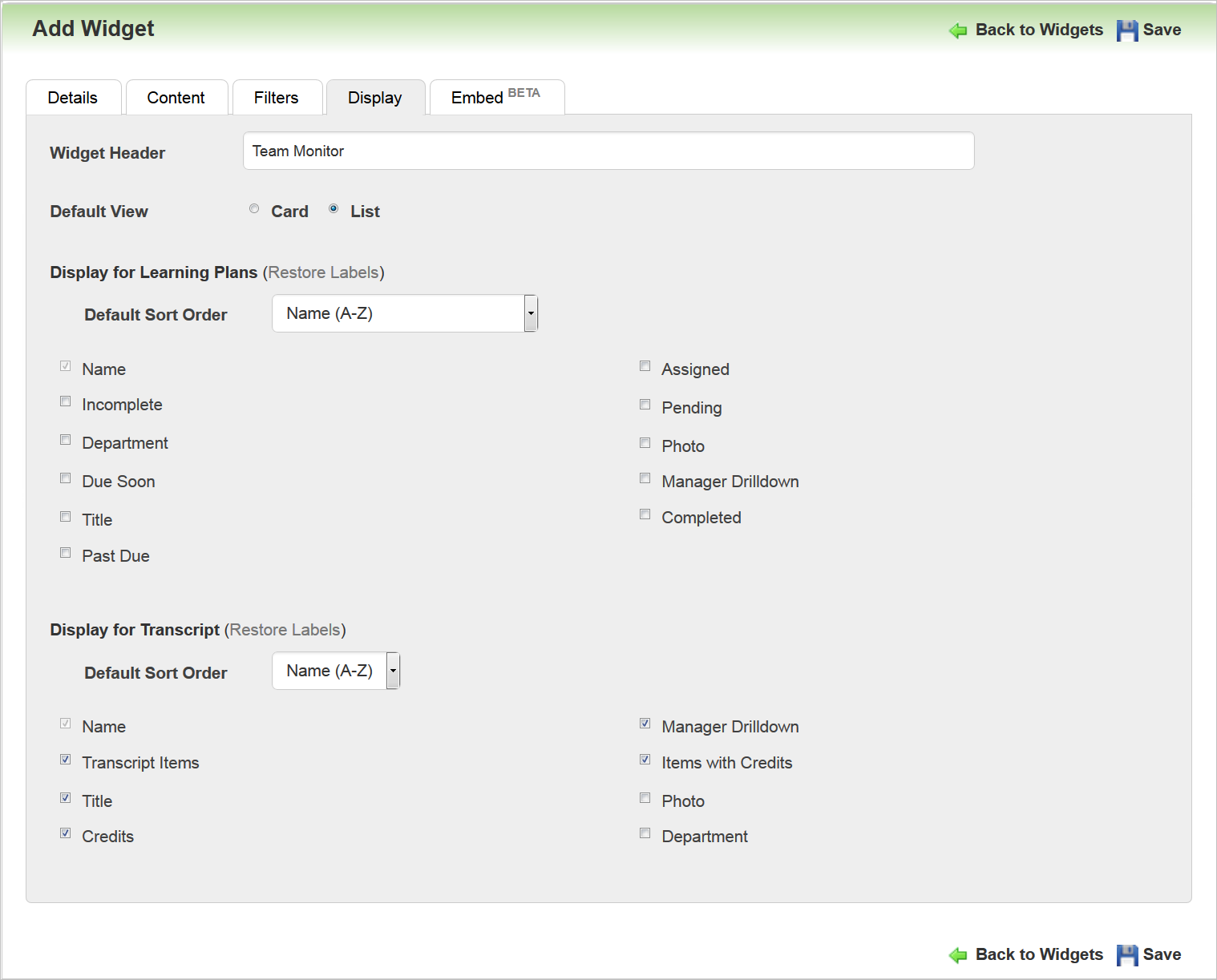Click the floppy disk save icon at page bottom
Image resolution: width=1217 pixels, height=980 pixels.
tap(1127, 954)
